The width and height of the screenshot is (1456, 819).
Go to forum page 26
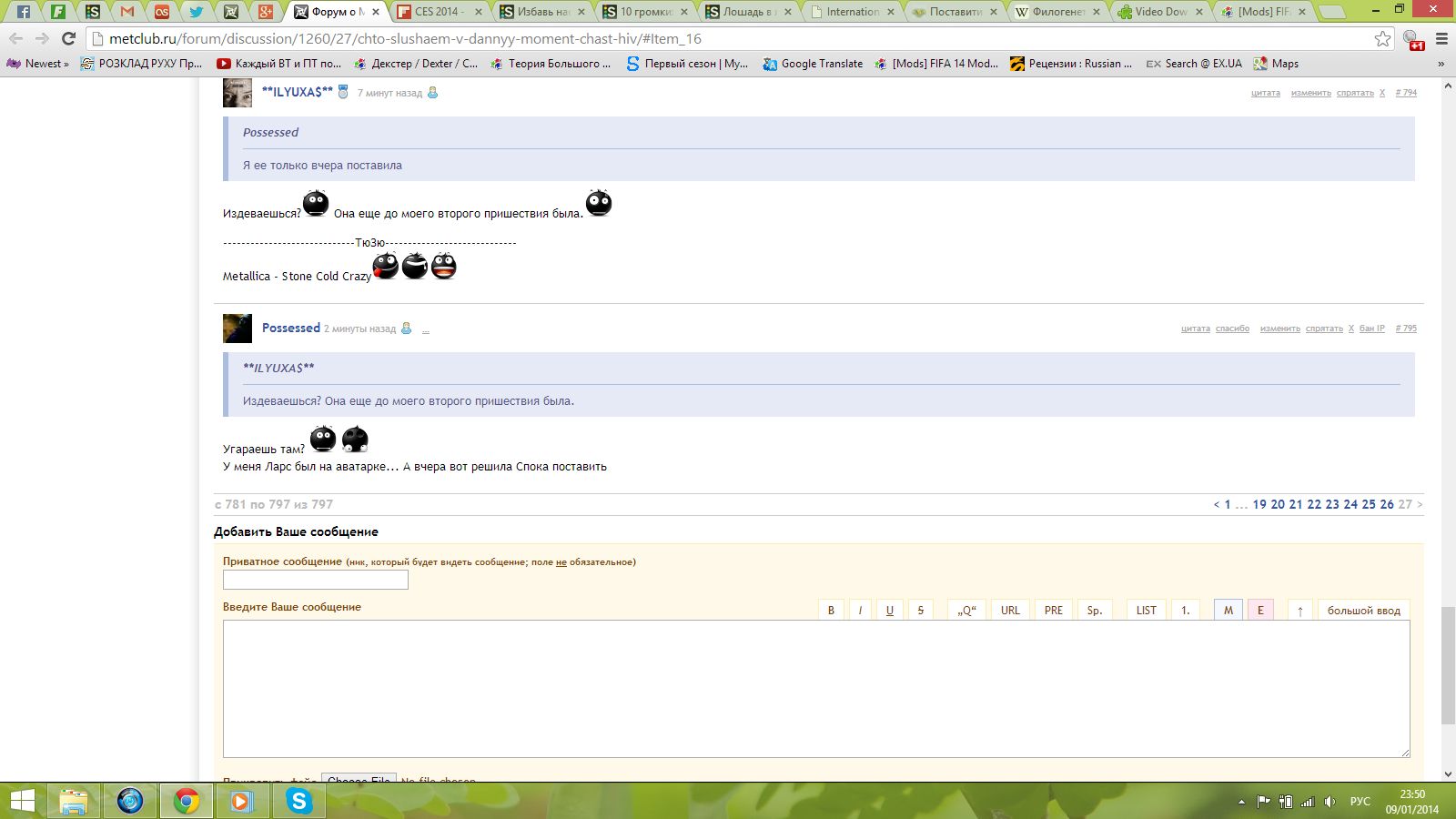pyautogui.click(x=1387, y=504)
